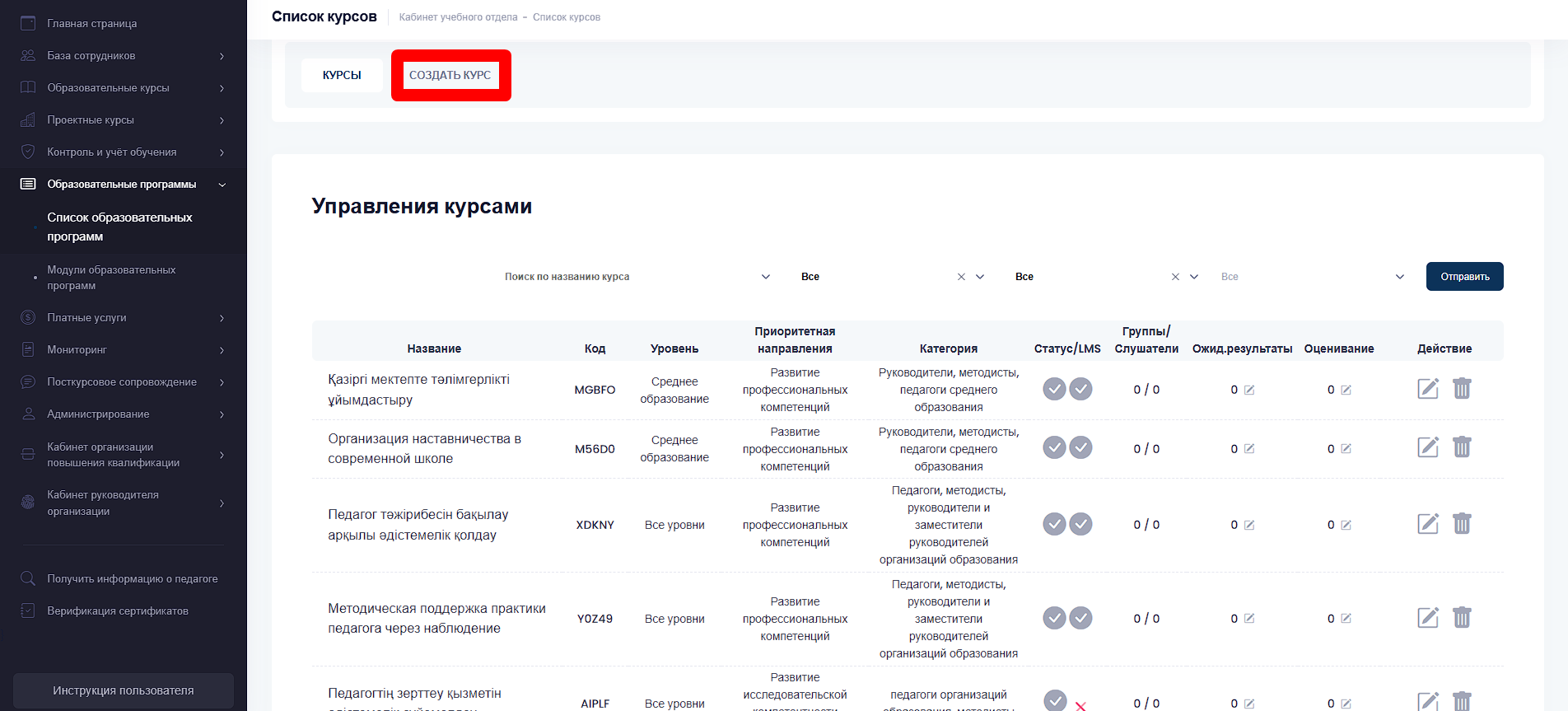Clear the first Все filter selection

point(961,277)
